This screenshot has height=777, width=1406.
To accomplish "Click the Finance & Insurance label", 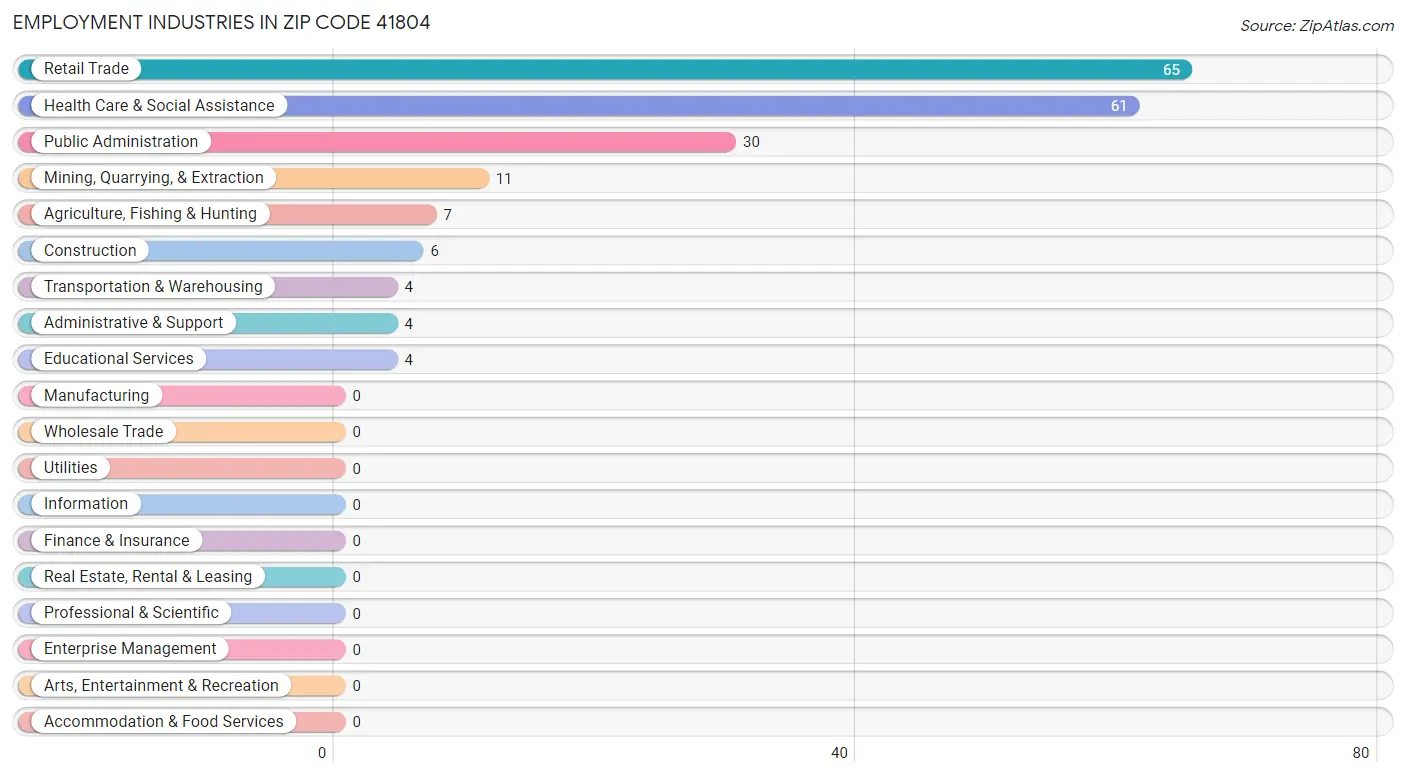I will click(117, 540).
